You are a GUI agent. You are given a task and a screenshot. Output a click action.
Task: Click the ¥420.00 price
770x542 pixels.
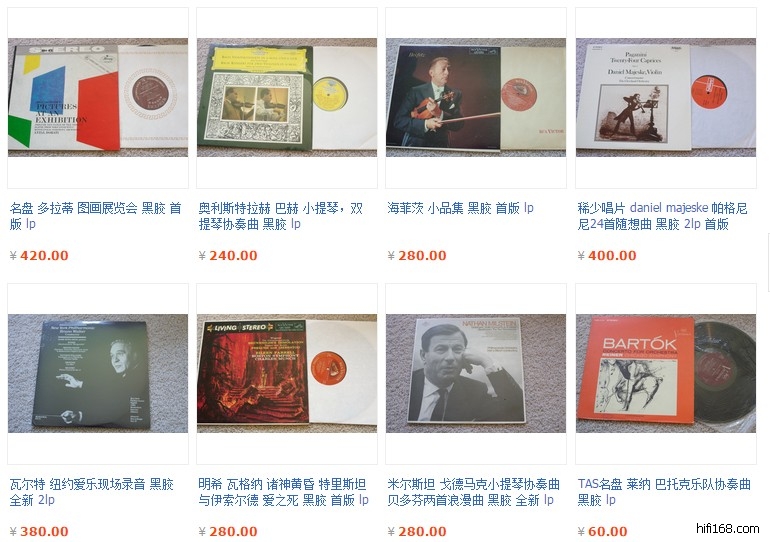(39, 255)
